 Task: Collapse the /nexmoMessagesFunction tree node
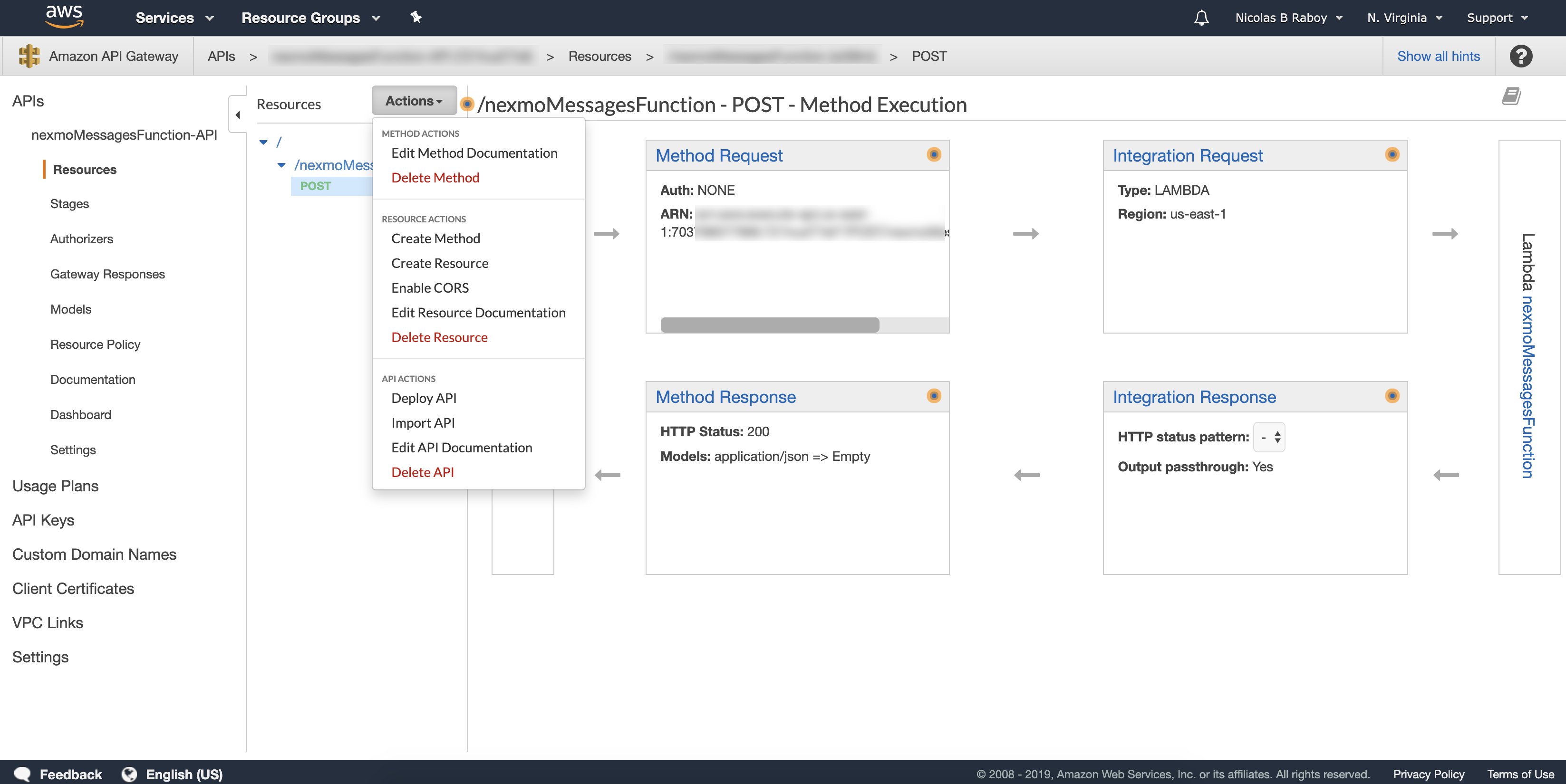pyautogui.click(x=281, y=165)
